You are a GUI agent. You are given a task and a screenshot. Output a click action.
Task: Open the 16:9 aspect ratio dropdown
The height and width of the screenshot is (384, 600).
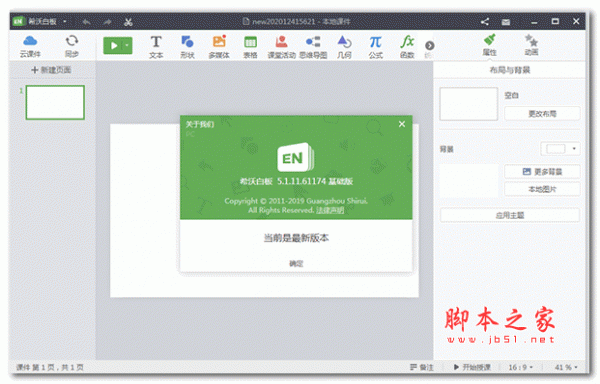520,367
